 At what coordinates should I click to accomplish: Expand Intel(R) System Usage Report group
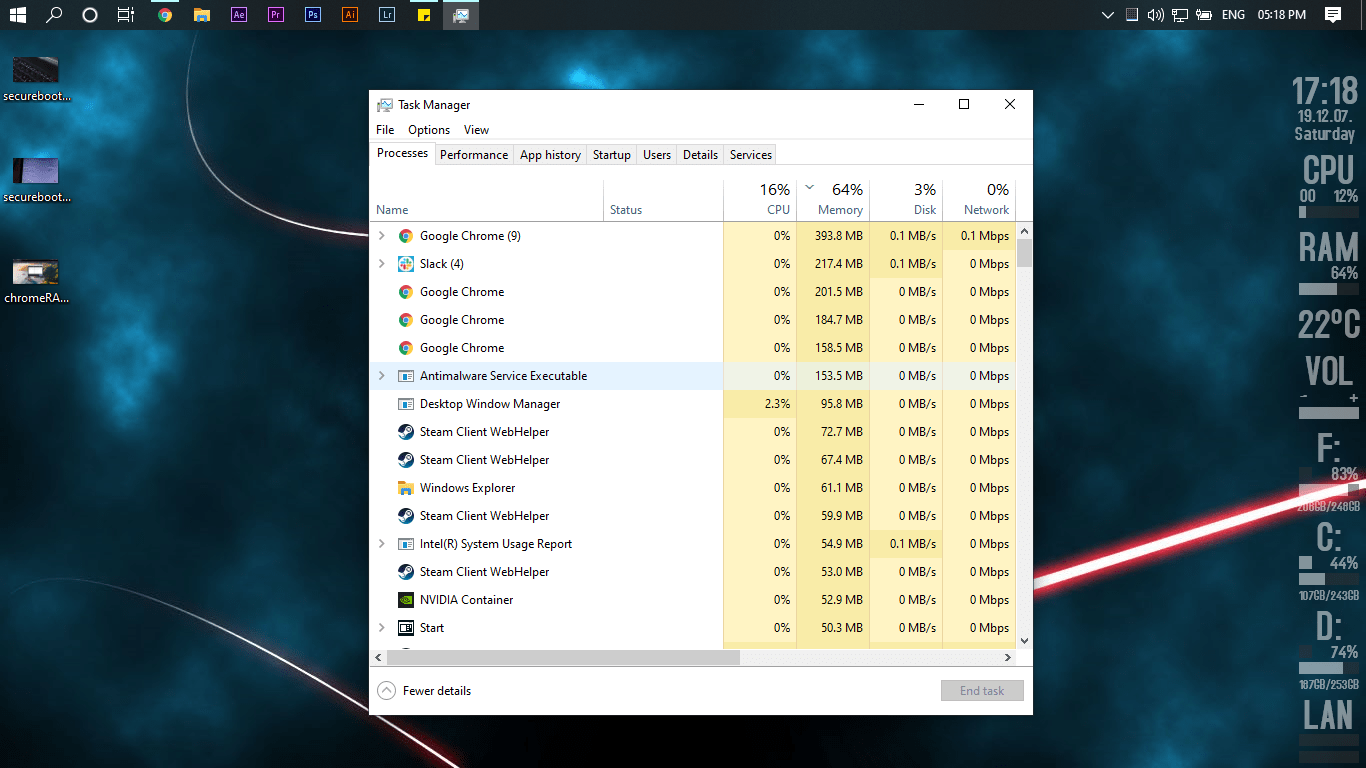pos(380,543)
